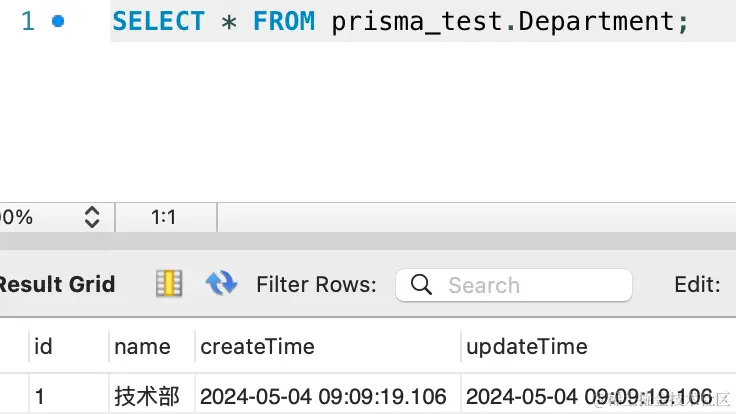Click the Edit label in results toolbar
The width and height of the screenshot is (736, 414).
point(697,284)
